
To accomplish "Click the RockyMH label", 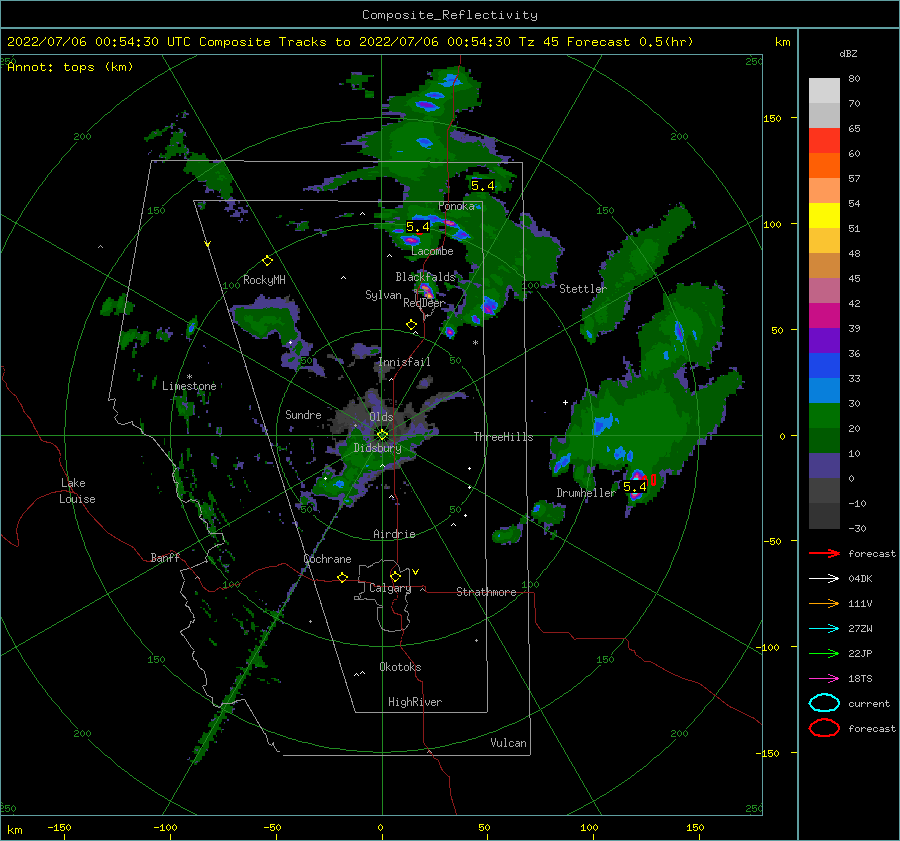I will pyautogui.click(x=264, y=280).
